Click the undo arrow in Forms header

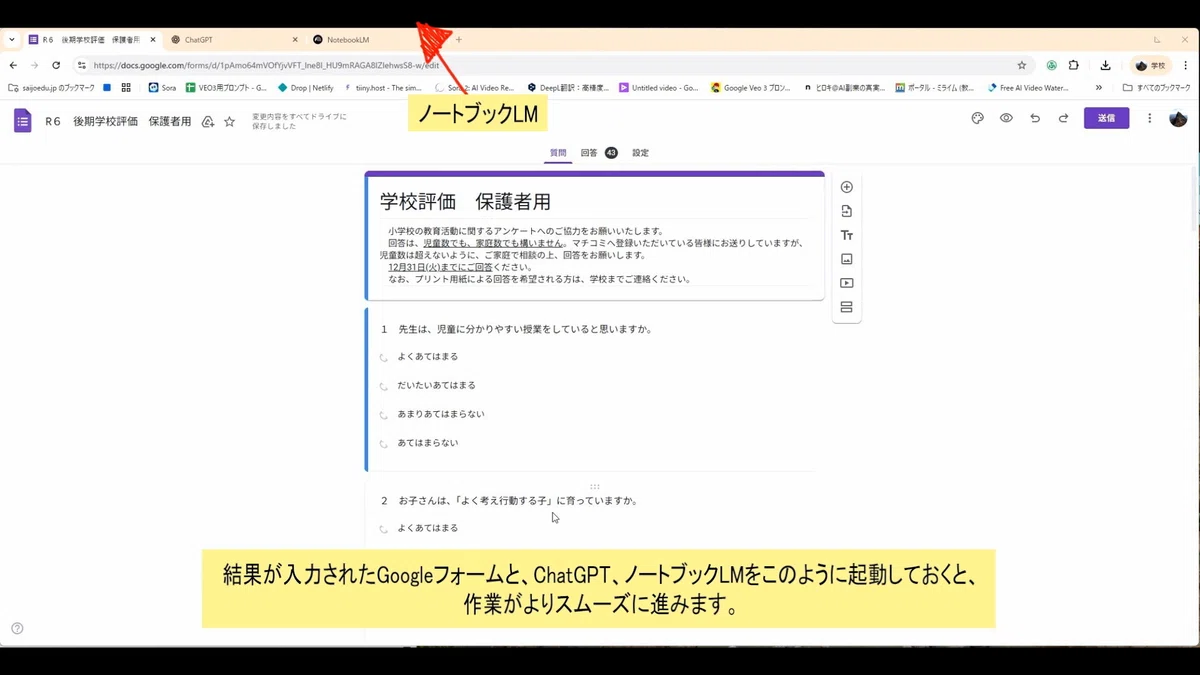pyautogui.click(x=1035, y=118)
